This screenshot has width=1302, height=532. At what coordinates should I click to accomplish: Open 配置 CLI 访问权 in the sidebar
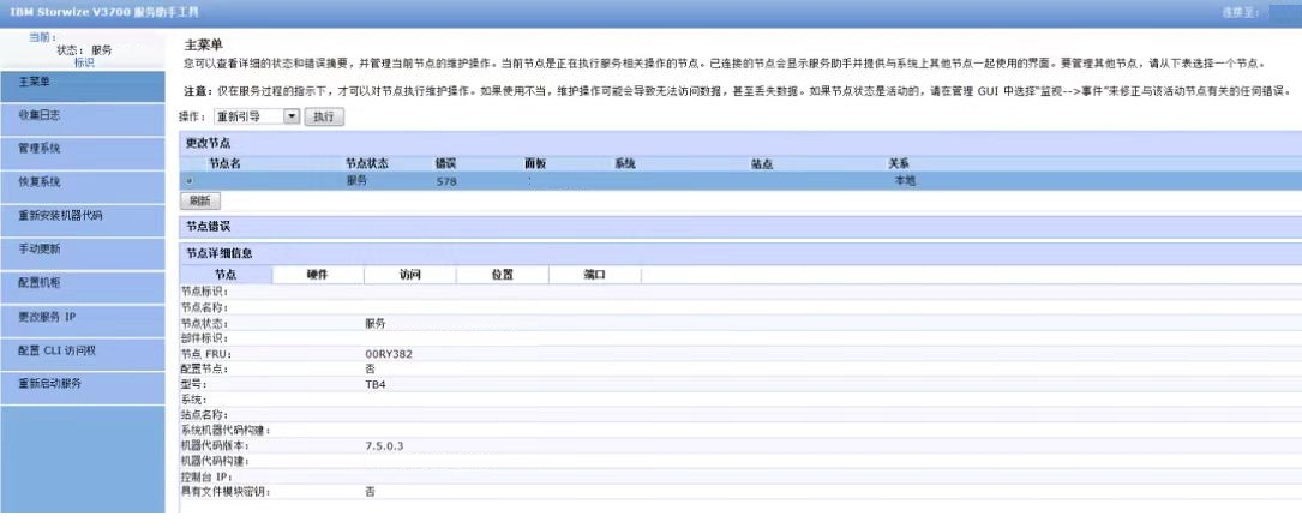tap(82, 351)
